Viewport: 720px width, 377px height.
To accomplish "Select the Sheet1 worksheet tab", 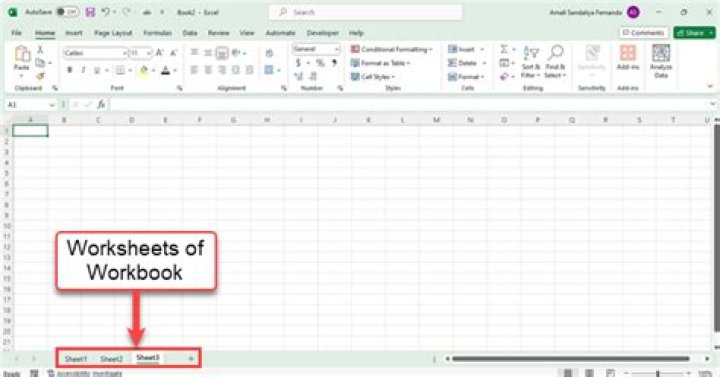I will 76,359.
